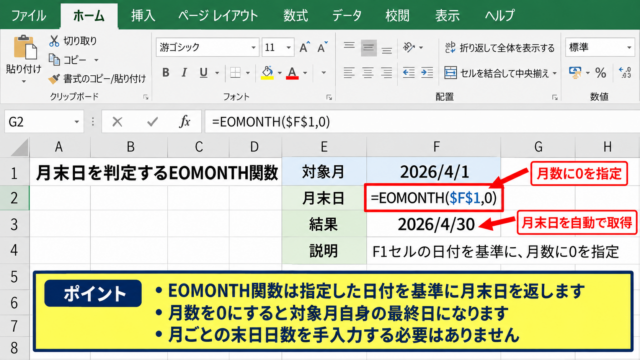Toggle Underline formatting

tap(203, 73)
